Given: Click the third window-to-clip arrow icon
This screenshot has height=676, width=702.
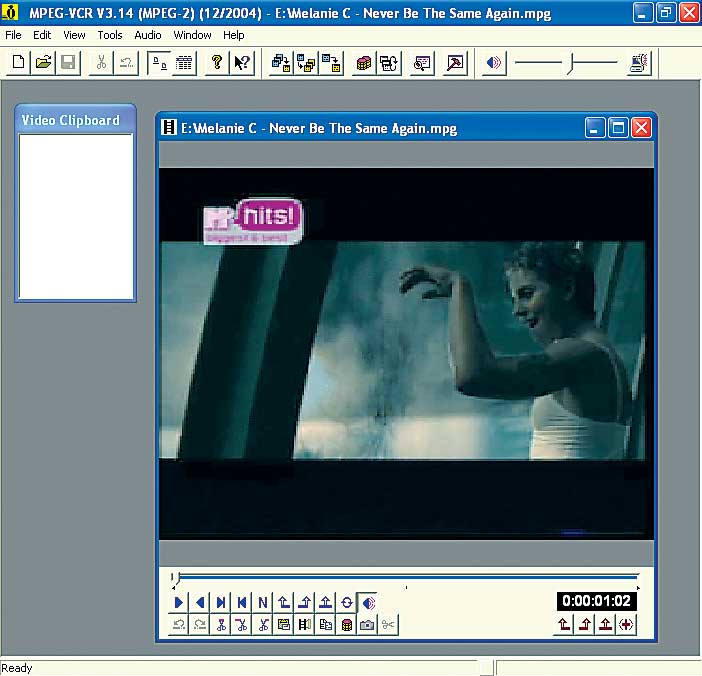Looking at the screenshot, I should pyautogui.click(x=331, y=63).
